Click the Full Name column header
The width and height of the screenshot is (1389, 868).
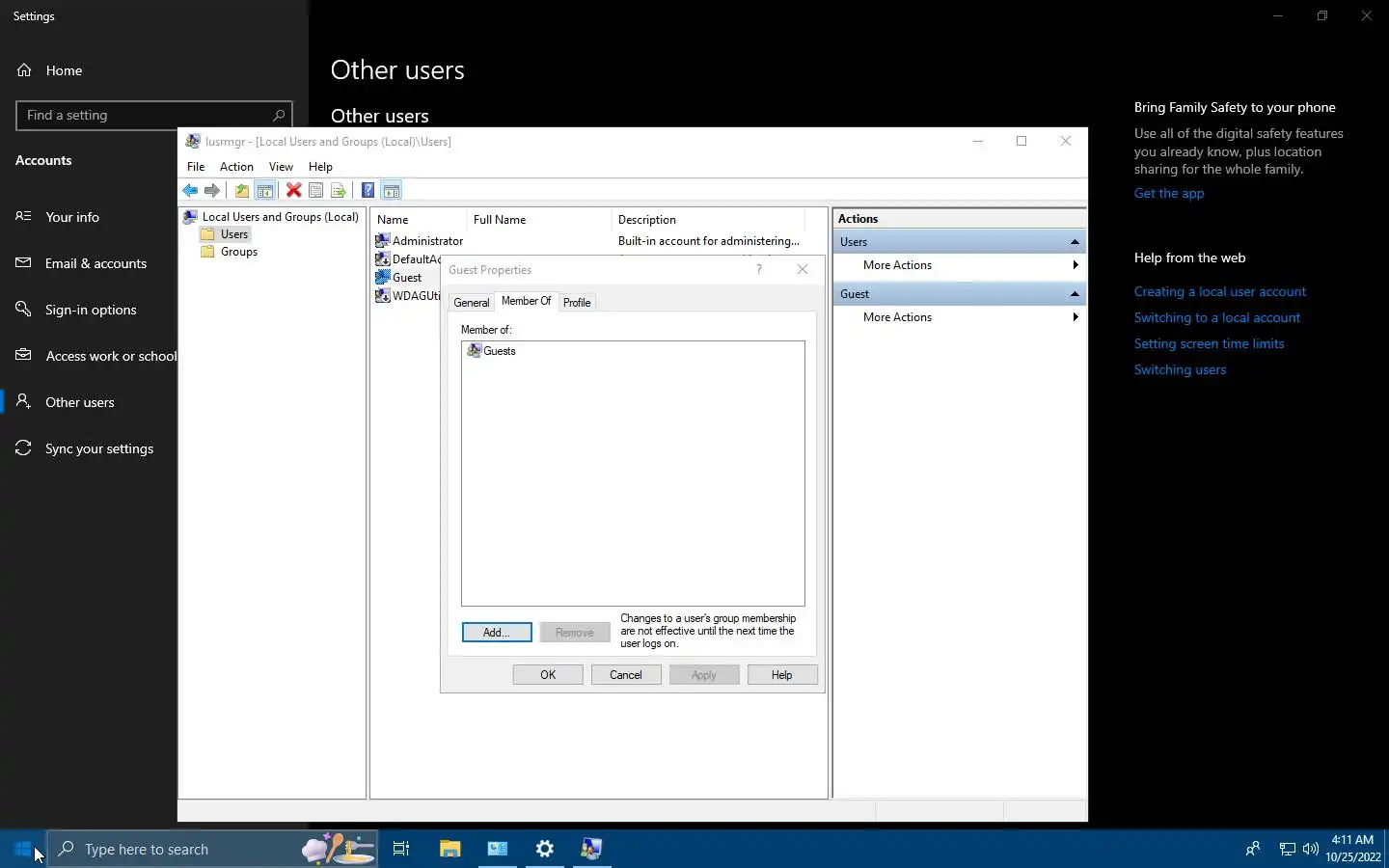click(x=539, y=220)
